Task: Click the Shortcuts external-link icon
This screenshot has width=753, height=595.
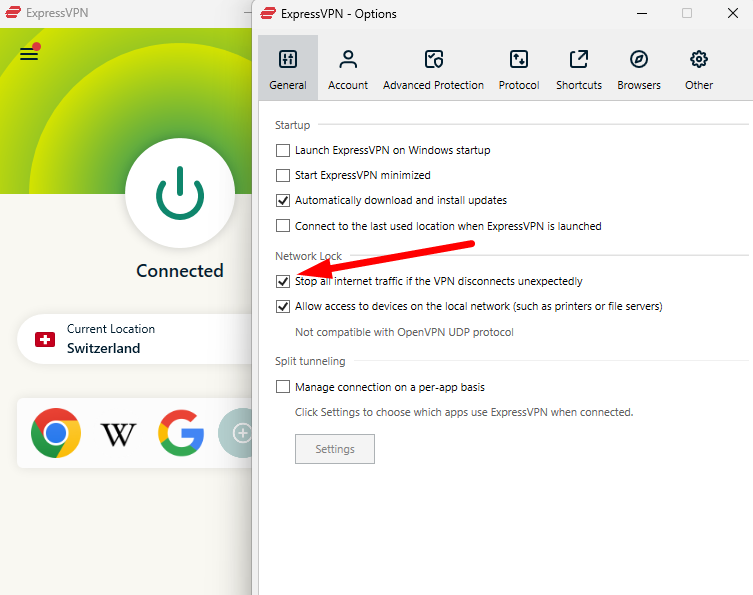Action: click(579, 59)
